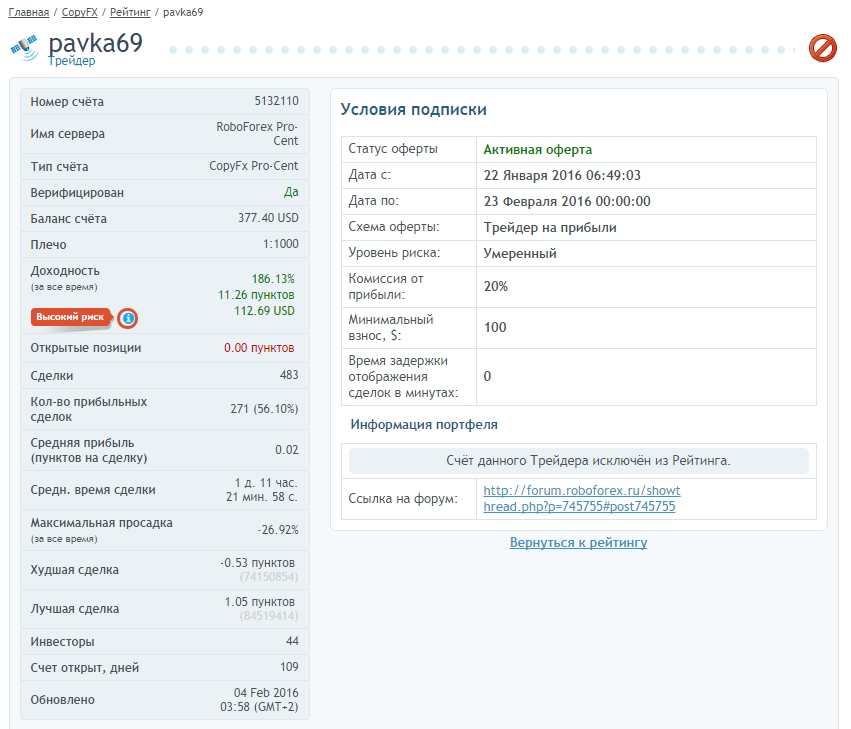
Task: Click the investors count 44
Action: coord(292,641)
